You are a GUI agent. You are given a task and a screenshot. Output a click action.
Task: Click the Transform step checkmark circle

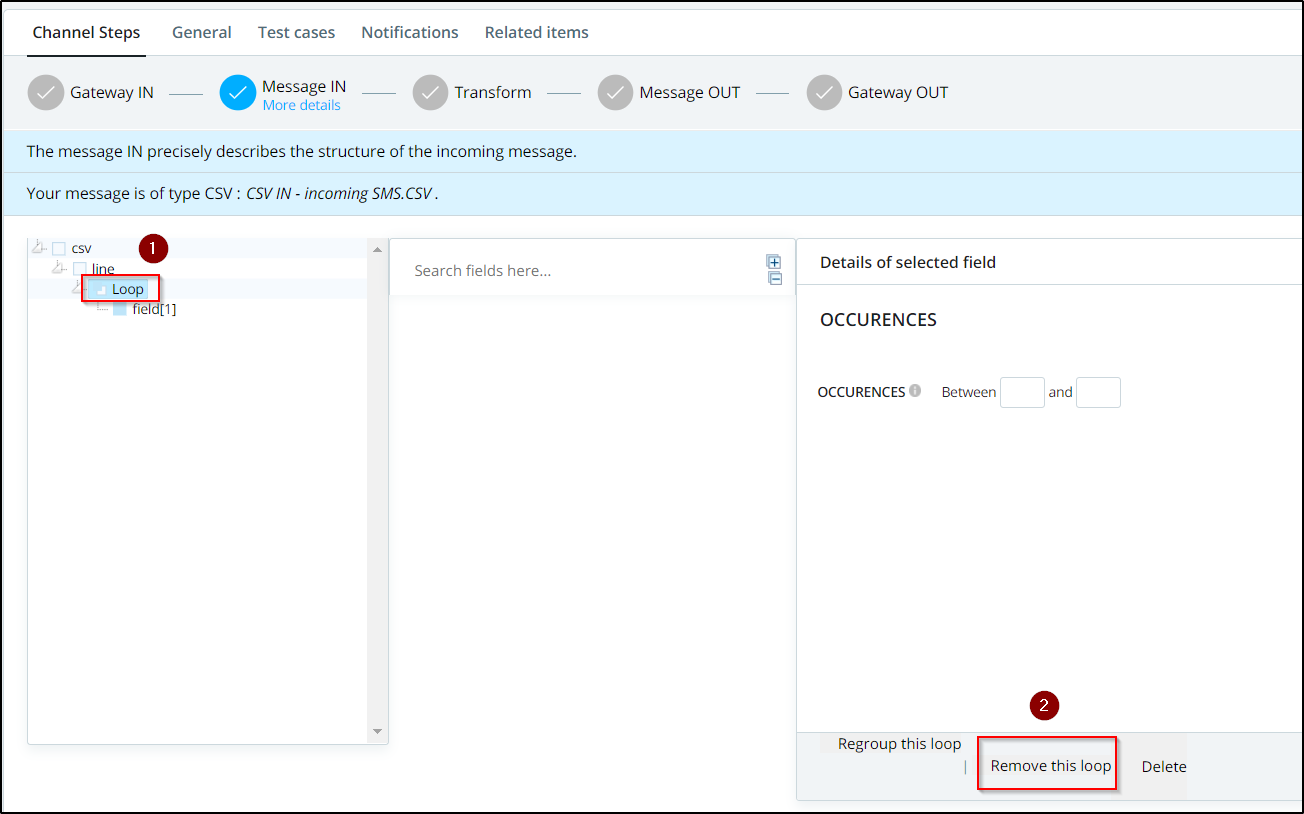430,92
